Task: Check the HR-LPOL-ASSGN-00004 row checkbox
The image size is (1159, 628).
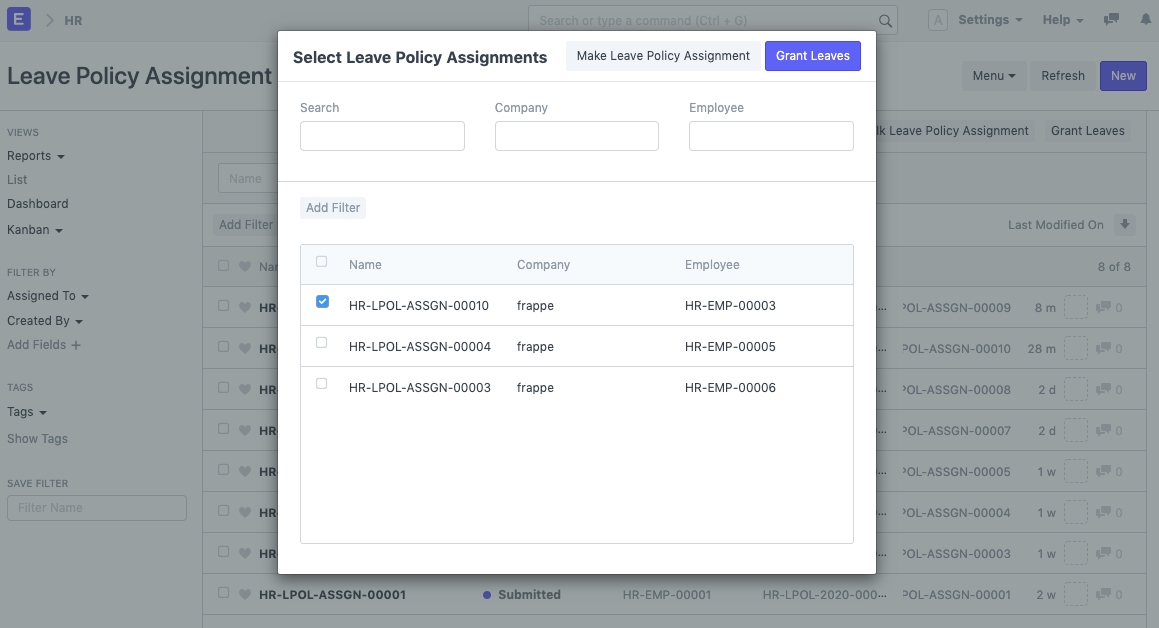Action: [x=322, y=343]
